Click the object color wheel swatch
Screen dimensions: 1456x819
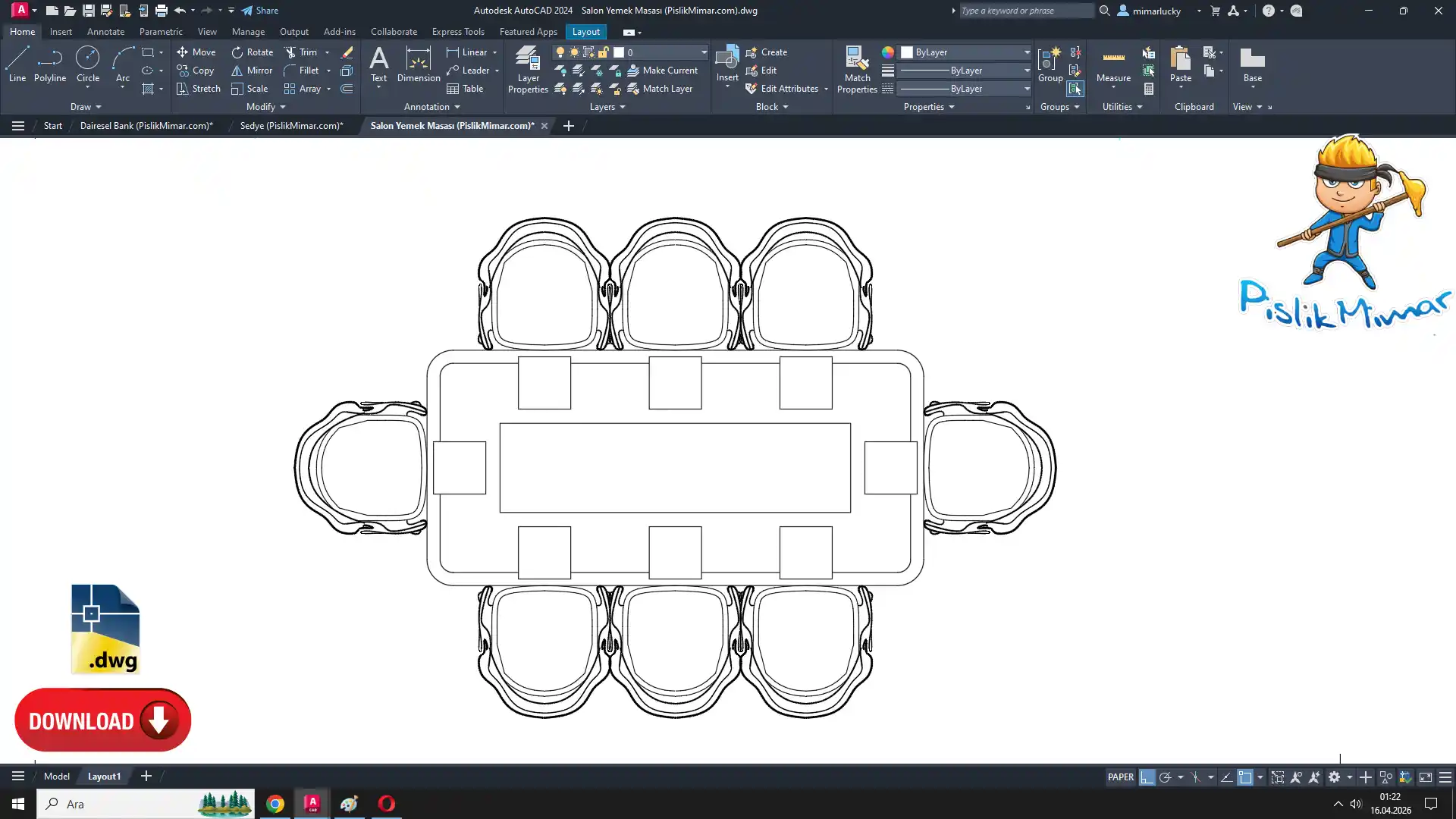887,52
